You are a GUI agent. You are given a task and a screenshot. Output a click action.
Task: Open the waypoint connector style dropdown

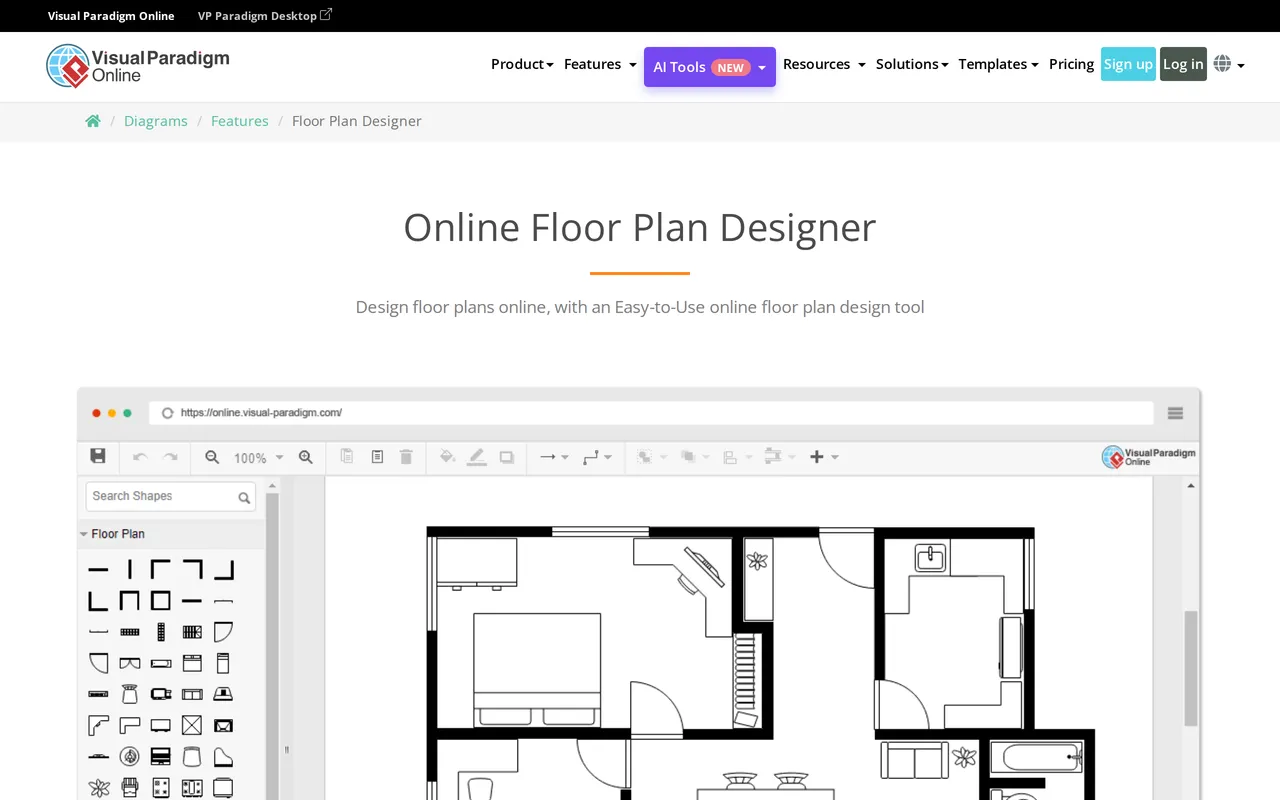click(597, 457)
